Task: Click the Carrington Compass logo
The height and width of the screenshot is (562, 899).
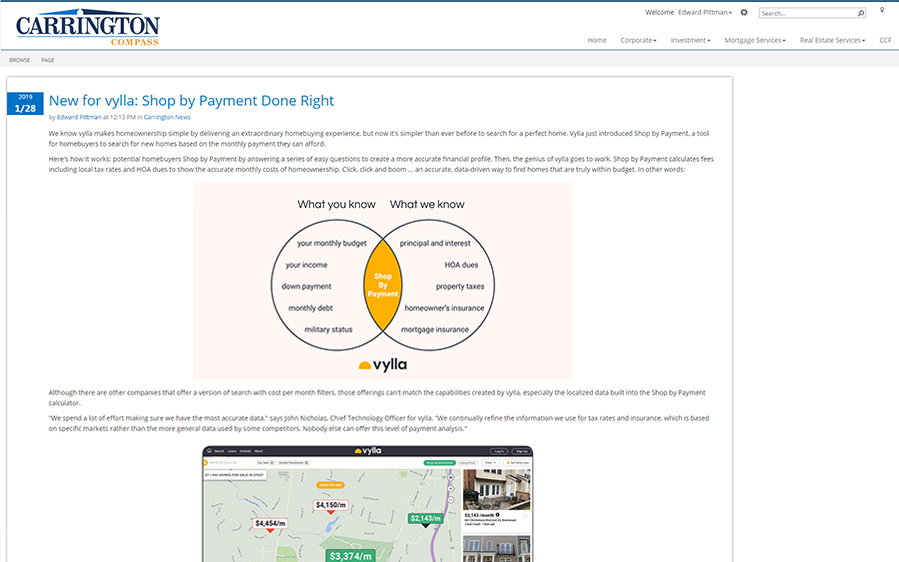Action: tap(88, 27)
